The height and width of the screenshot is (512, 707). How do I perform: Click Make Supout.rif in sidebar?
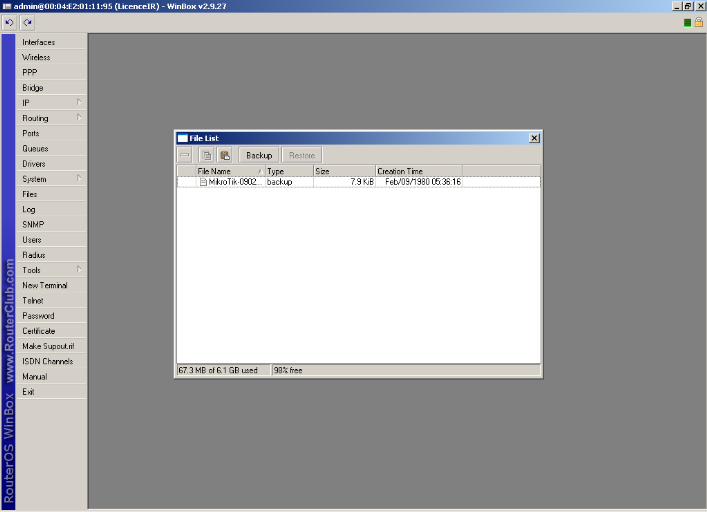click(51, 346)
